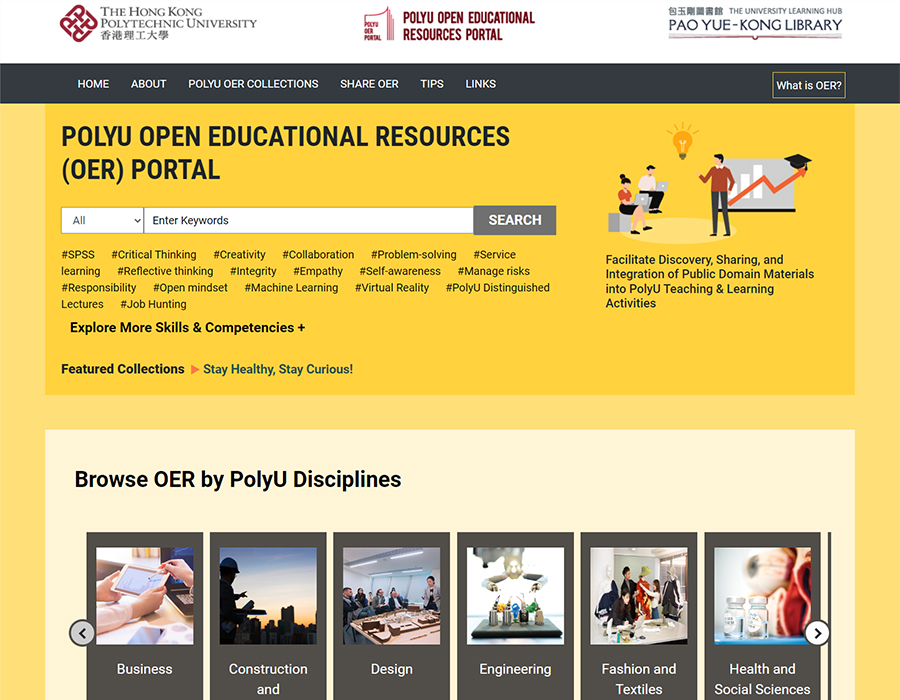Expand Explore More Skills & Competencies
Screen dimensions: 900x700
point(188,328)
